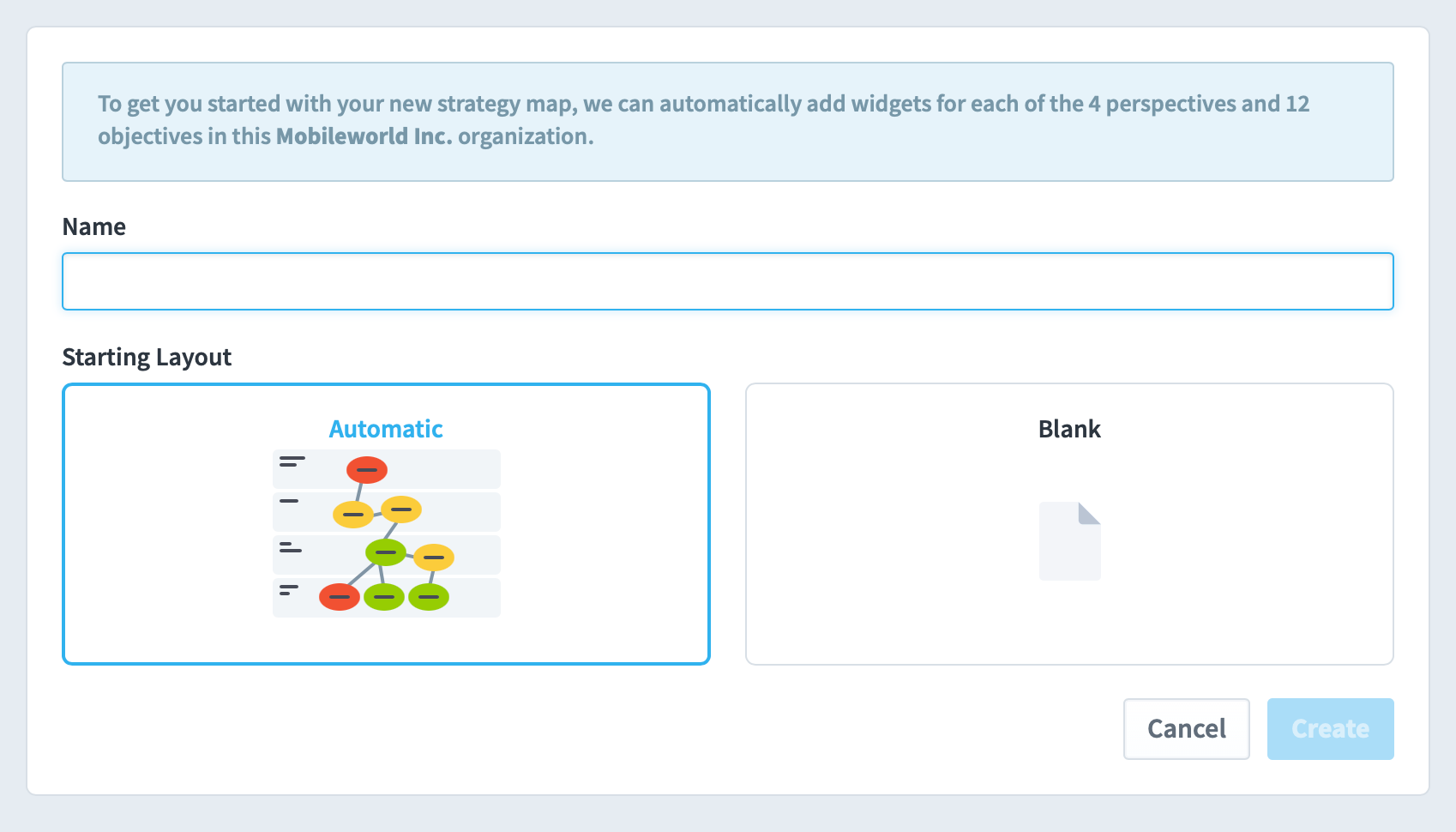This screenshot has width=1456, height=832.
Task: Click the Blank layout title text
Action: click(1069, 429)
